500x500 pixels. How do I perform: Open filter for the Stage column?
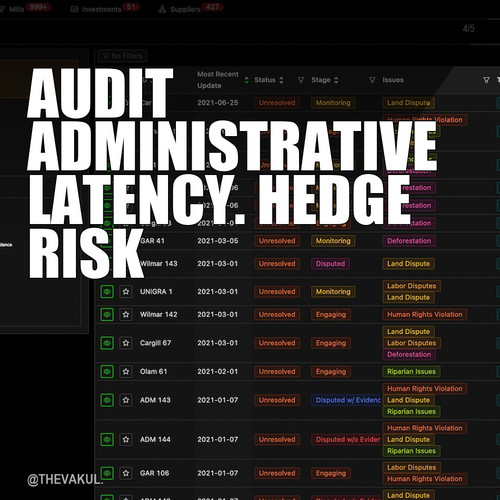372,80
